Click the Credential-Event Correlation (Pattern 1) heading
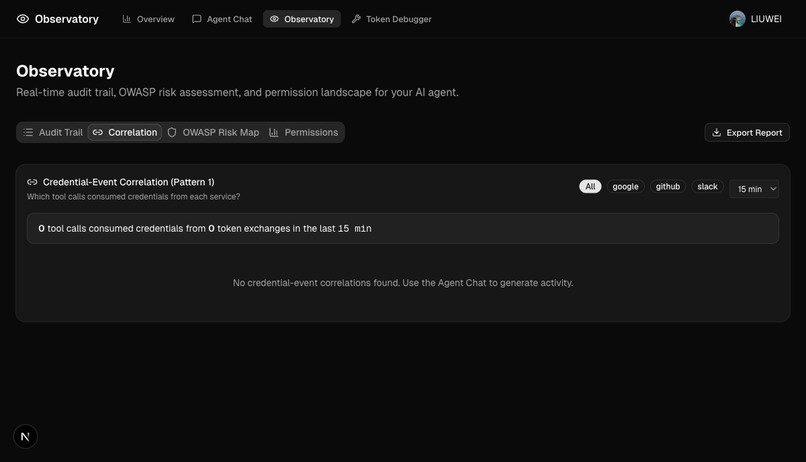 (129, 182)
